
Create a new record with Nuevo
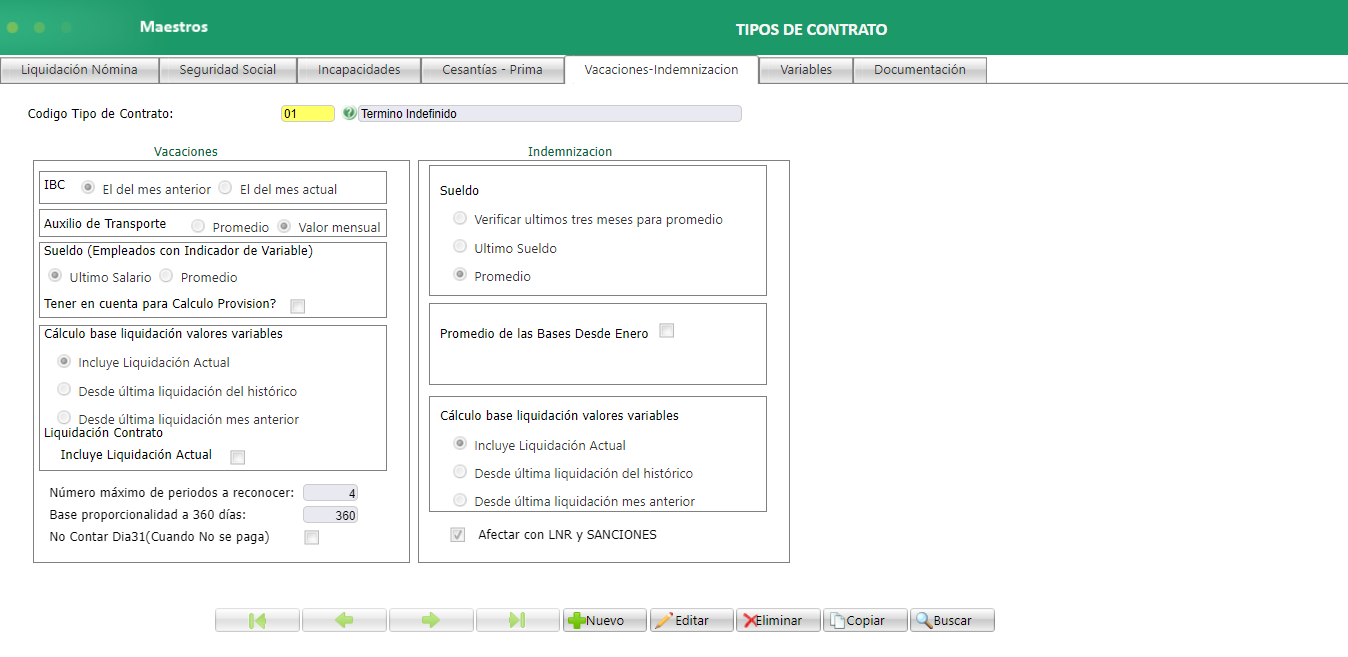[605, 621]
